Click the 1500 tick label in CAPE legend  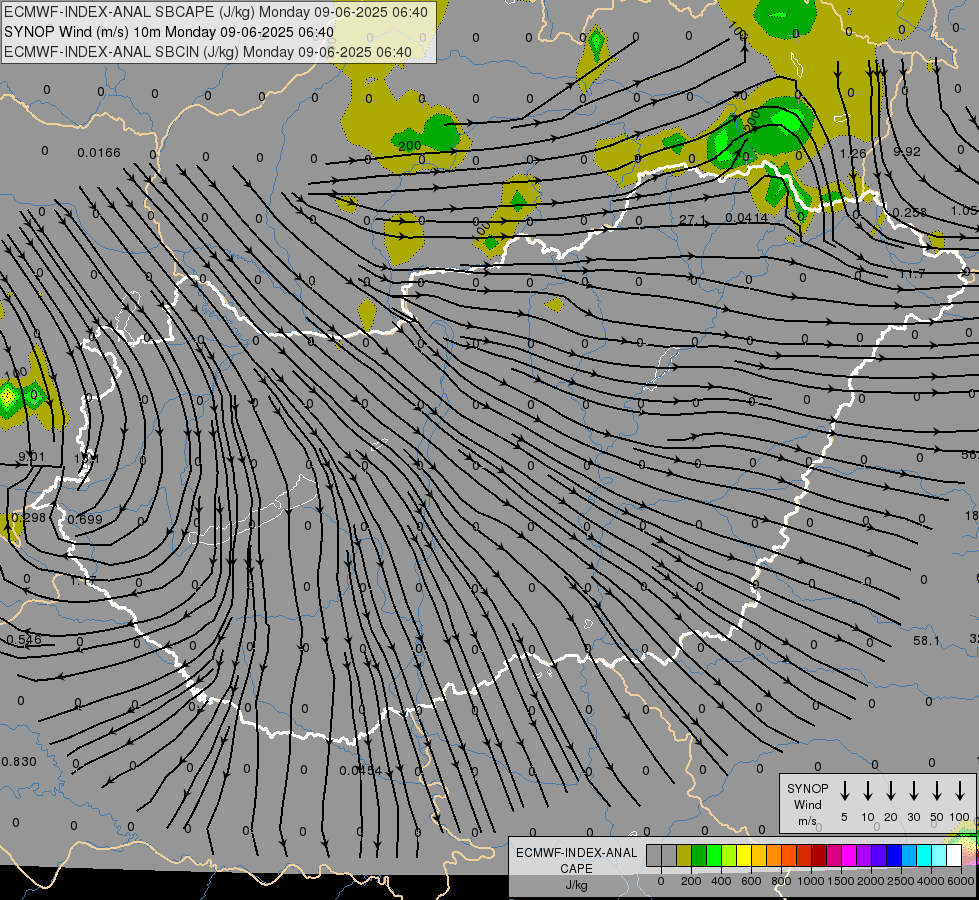[841, 881]
